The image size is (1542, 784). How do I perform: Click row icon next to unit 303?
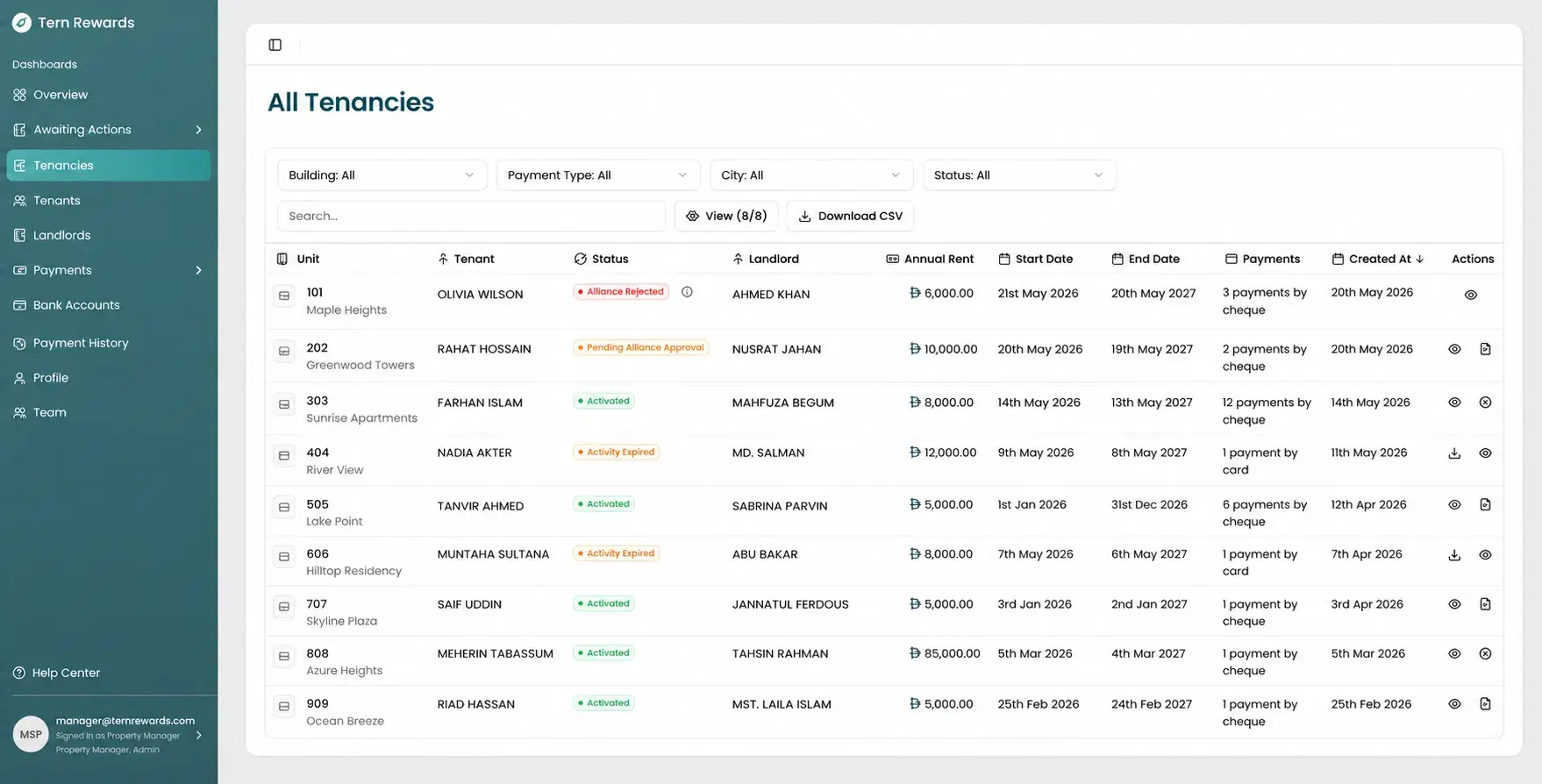tap(284, 404)
